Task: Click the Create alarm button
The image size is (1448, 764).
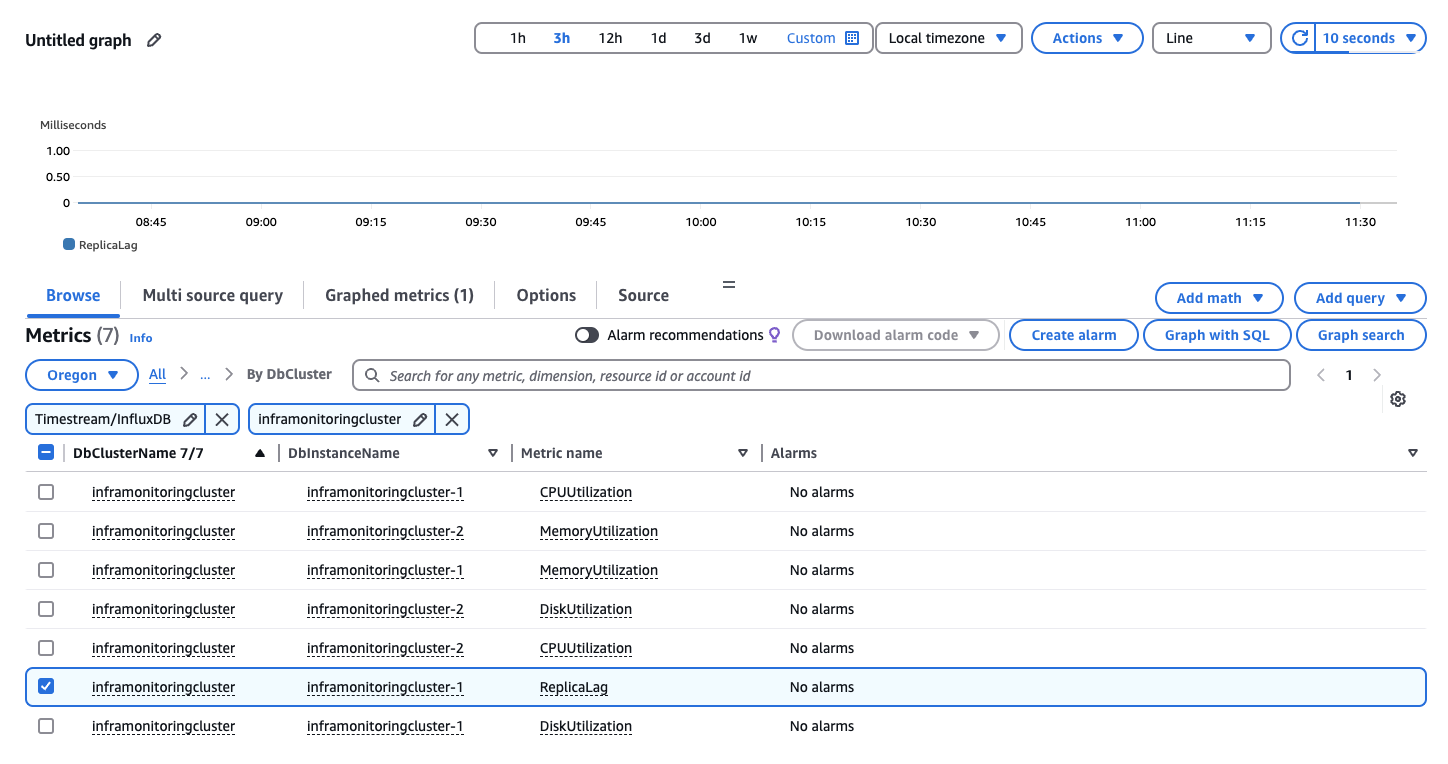Action: click(x=1073, y=334)
